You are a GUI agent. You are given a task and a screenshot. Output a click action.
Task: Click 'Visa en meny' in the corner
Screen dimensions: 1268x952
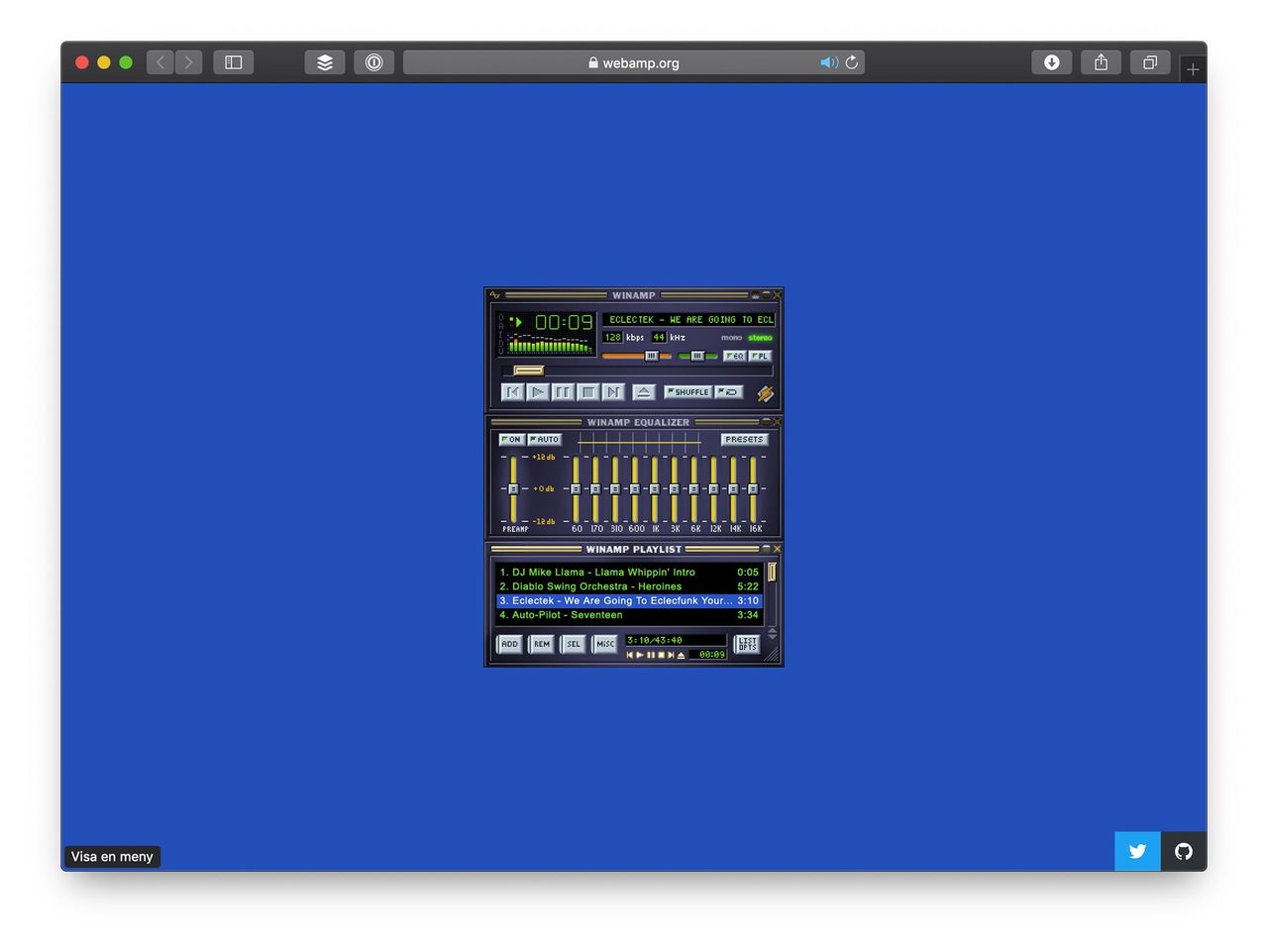(x=112, y=856)
